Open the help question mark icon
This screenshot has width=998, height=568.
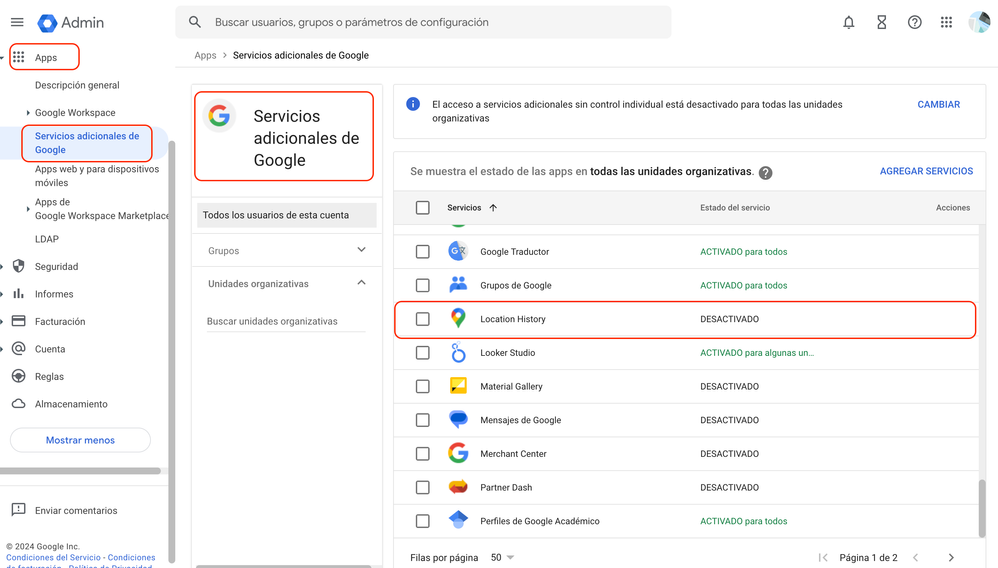[x=915, y=22]
